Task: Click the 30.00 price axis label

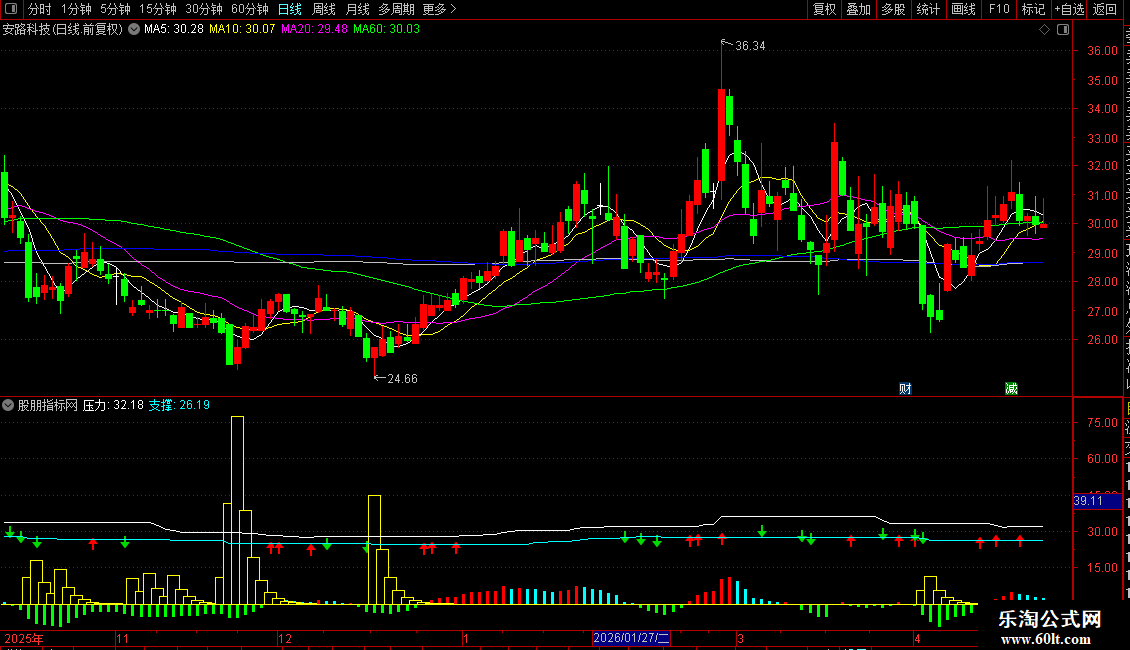Action: [1103, 224]
